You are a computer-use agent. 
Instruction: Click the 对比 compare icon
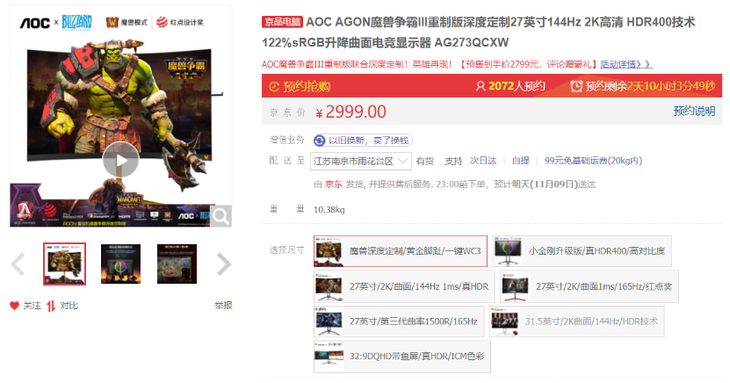click(x=51, y=306)
